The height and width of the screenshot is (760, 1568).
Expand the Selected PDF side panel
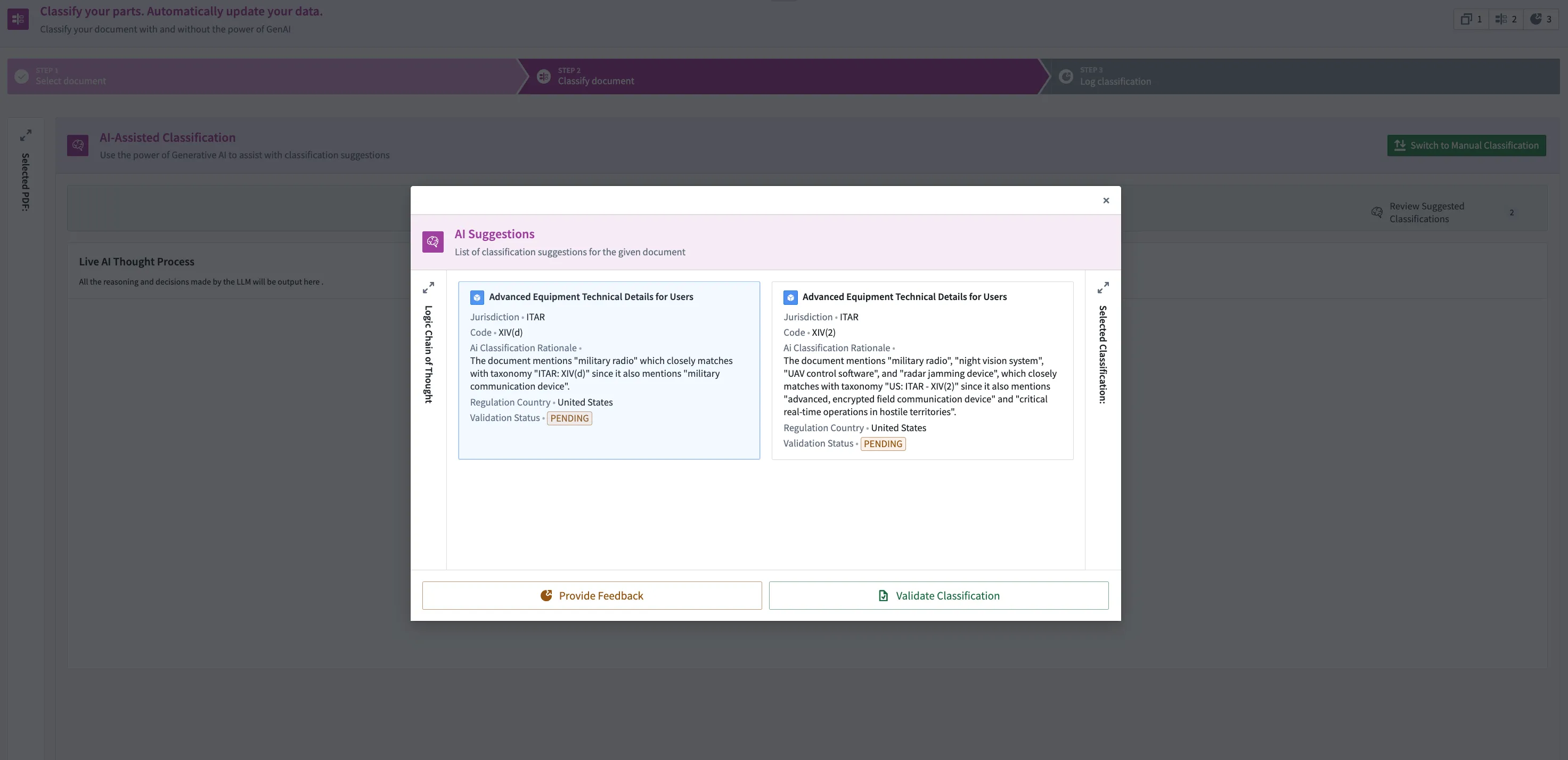coord(26,135)
